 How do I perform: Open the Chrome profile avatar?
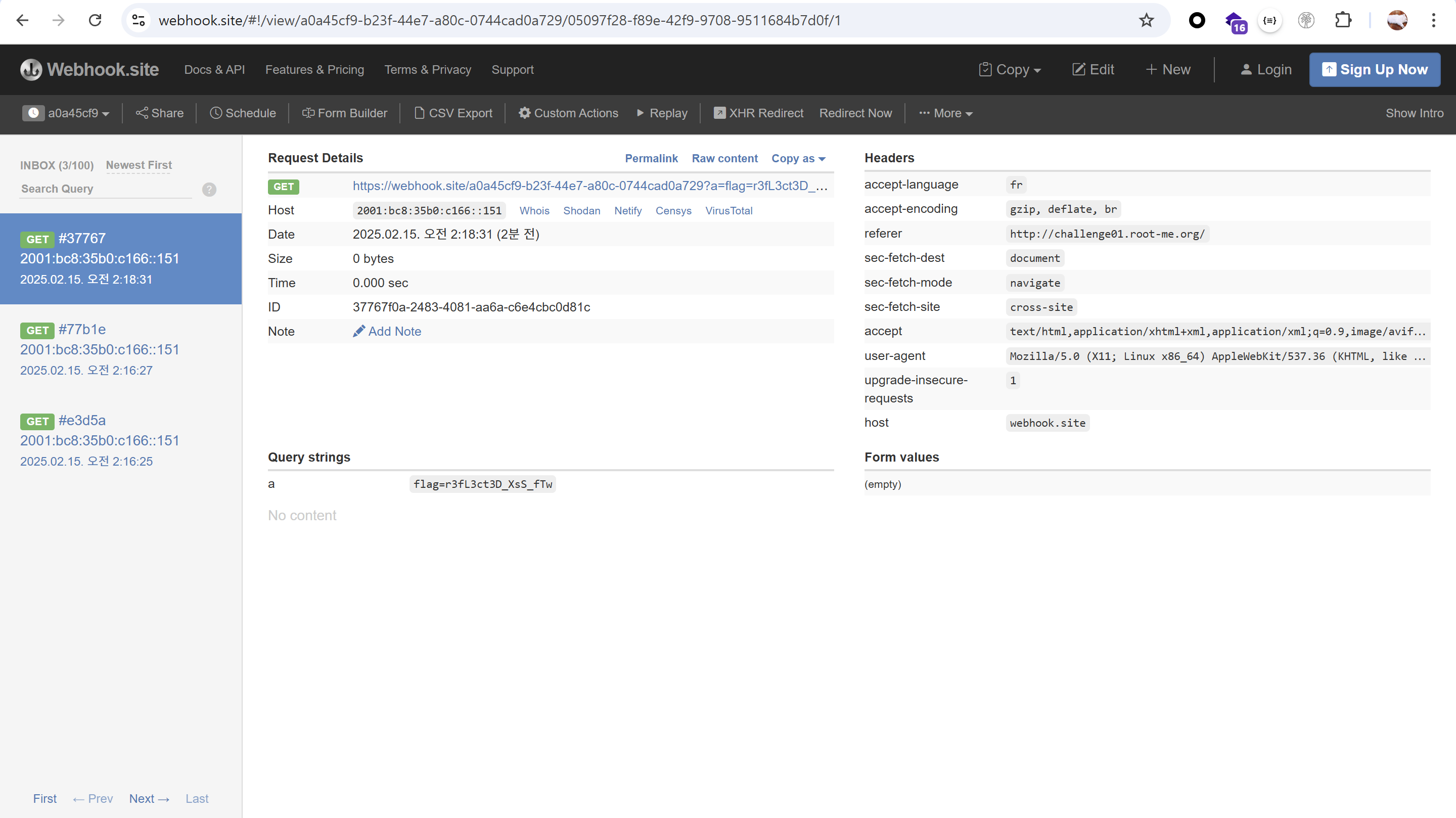click(1397, 20)
